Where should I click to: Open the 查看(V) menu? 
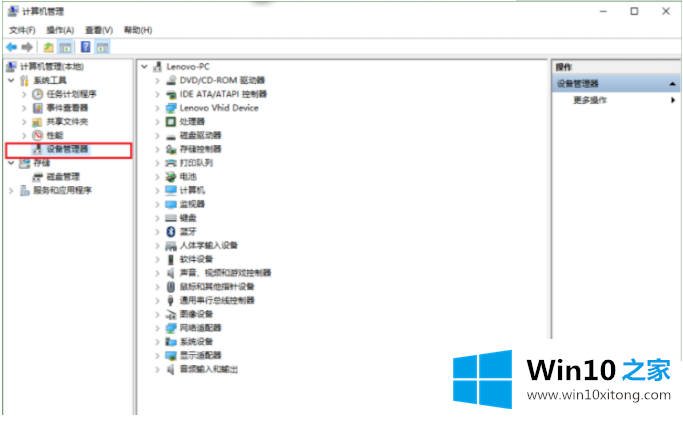pyautogui.click(x=99, y=30)
